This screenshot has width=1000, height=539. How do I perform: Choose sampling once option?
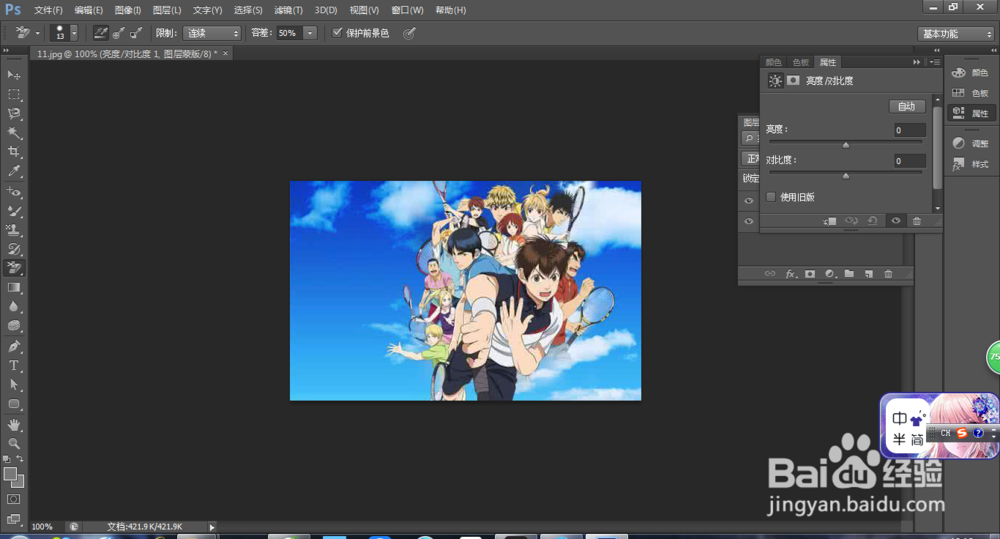[118, 33]
